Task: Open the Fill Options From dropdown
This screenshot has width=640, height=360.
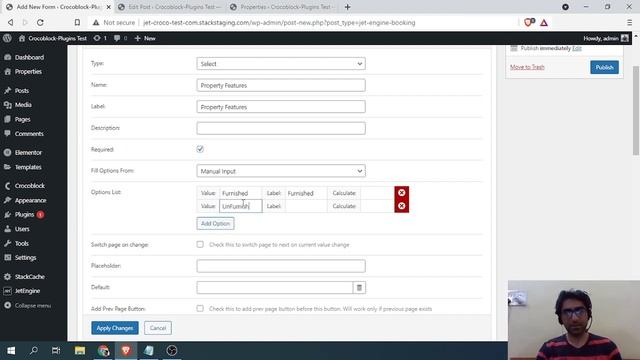Action: point(281,171)
